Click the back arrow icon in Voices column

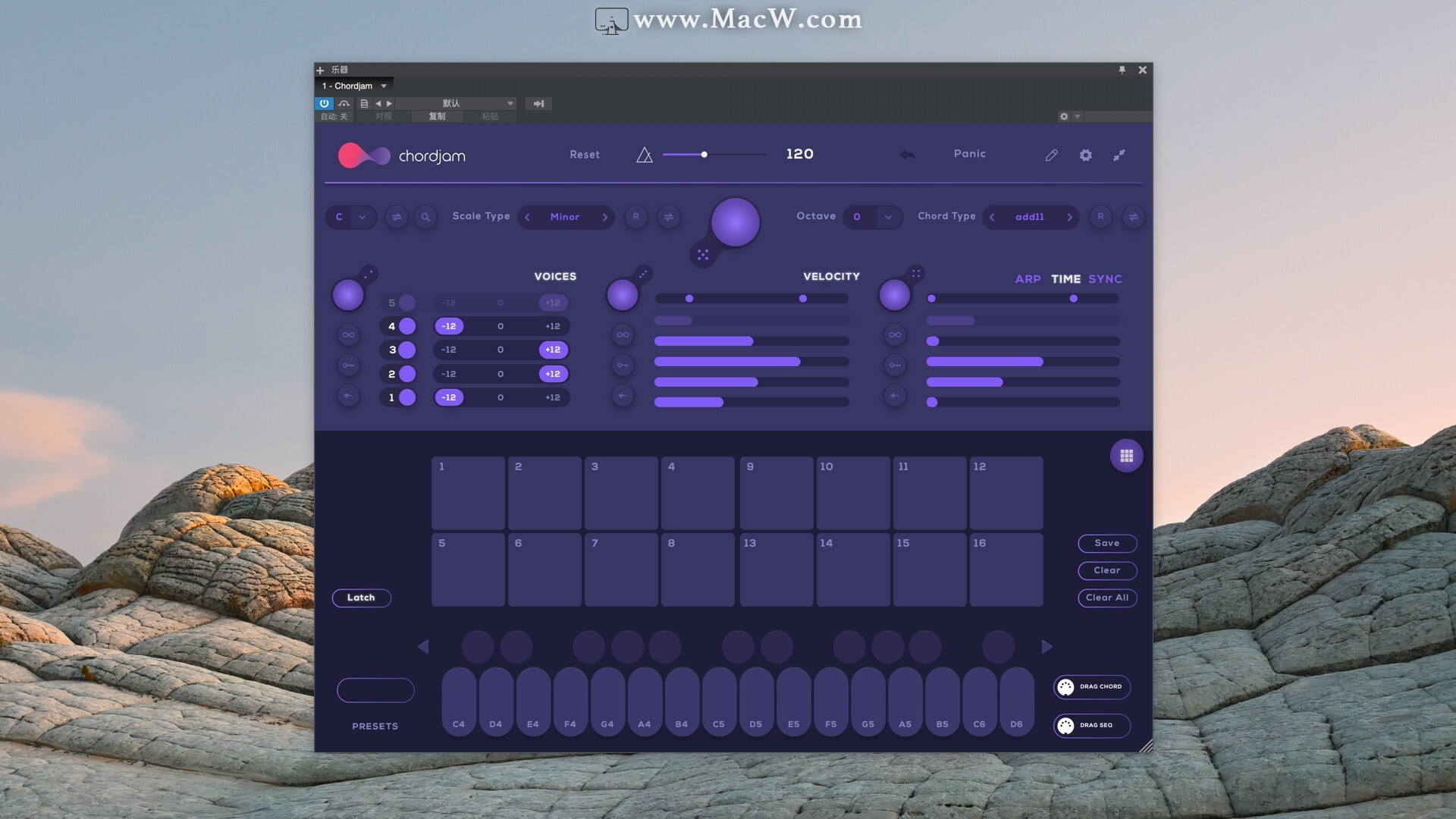pyautogui.click(x=348, y=396)
